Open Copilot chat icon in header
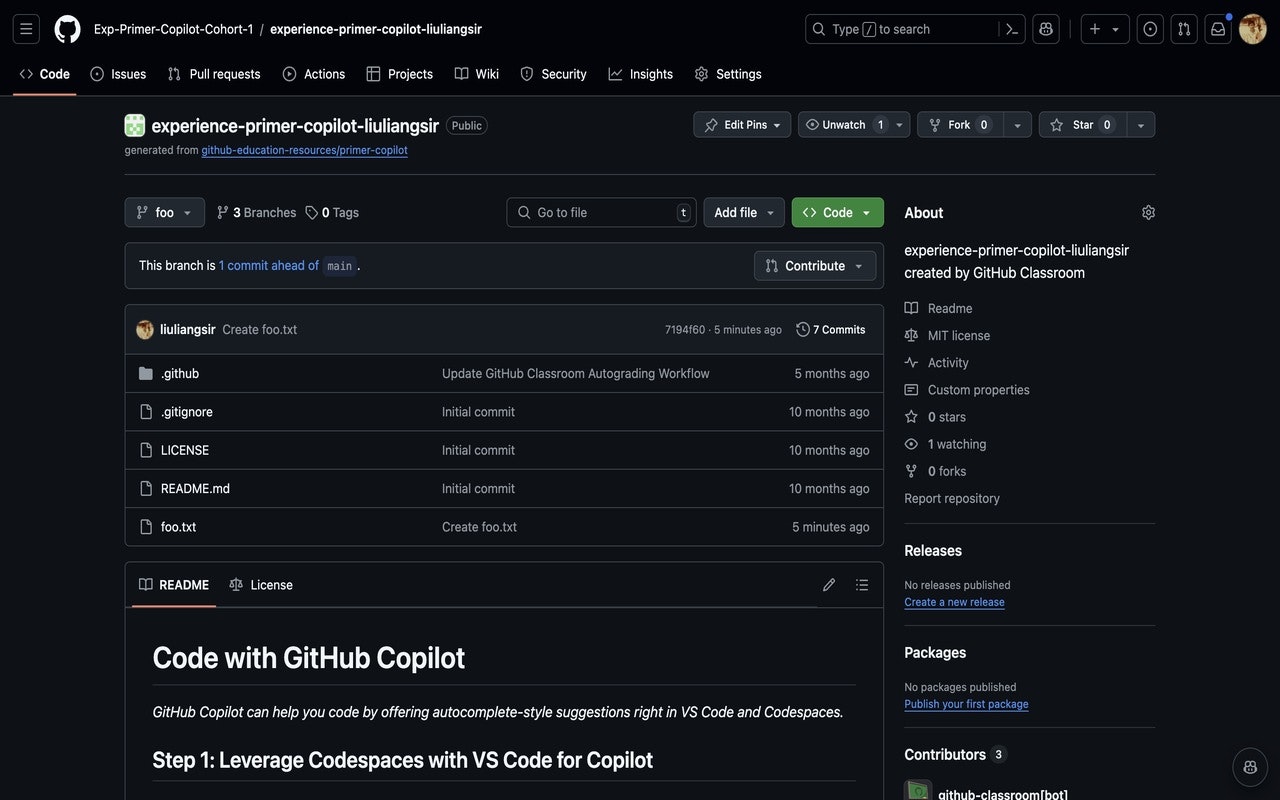Viewport: 1280px width, 800px height. (1046, 29)
